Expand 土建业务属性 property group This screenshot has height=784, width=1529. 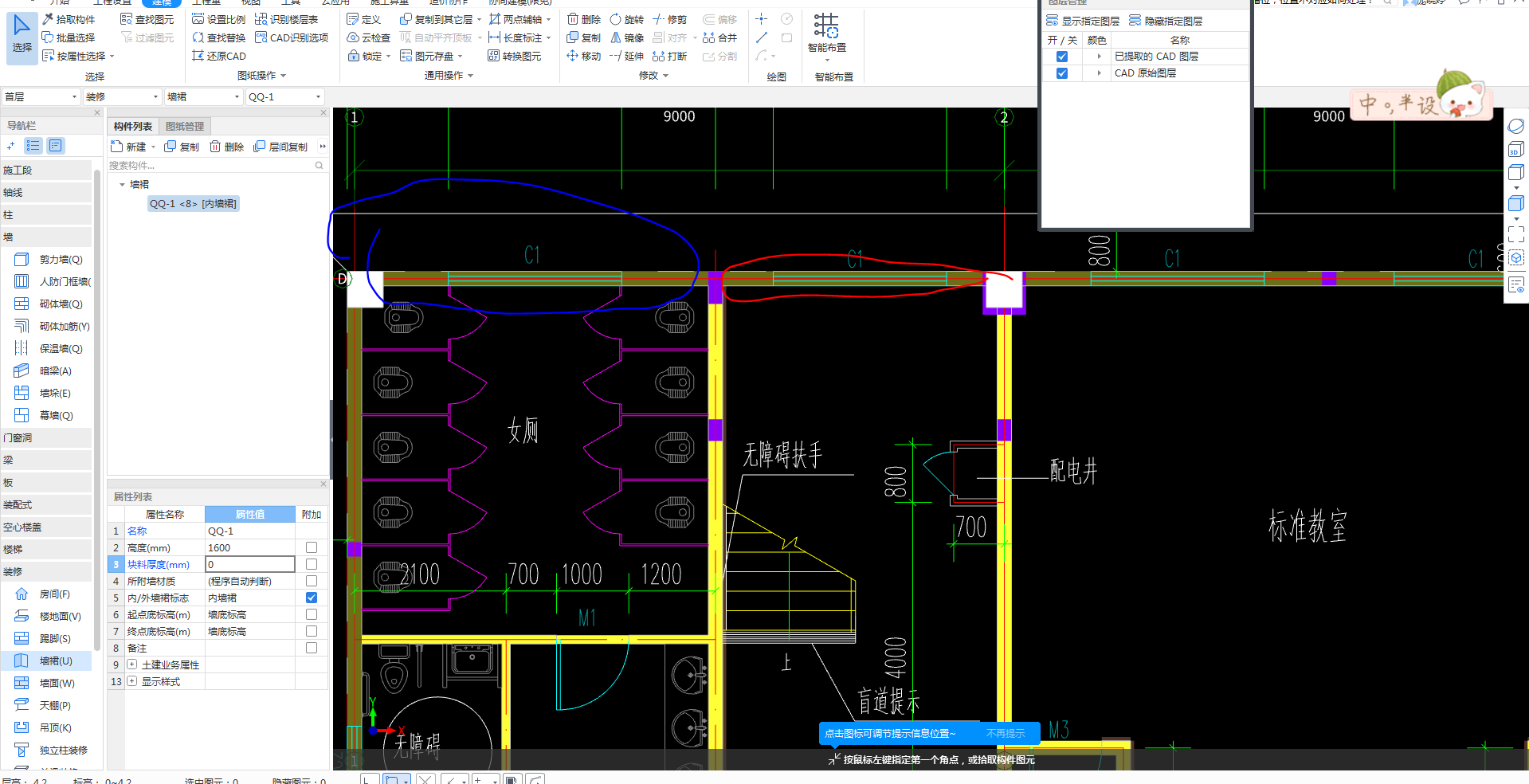click(132, 664)
